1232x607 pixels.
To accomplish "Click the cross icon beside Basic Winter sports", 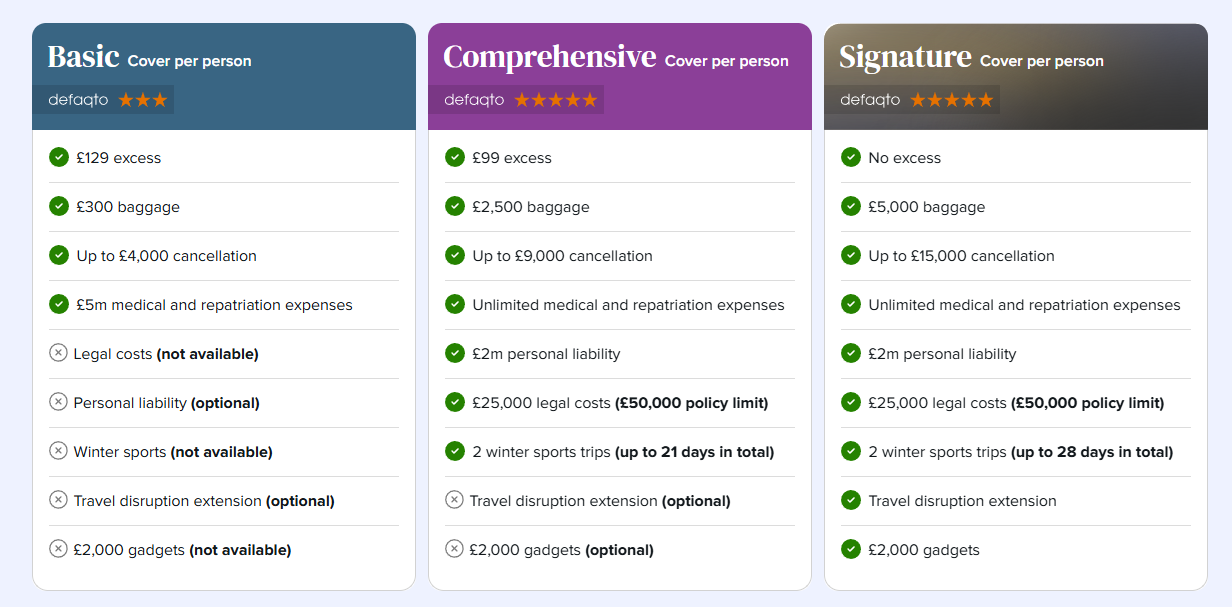I will (58, 451).
